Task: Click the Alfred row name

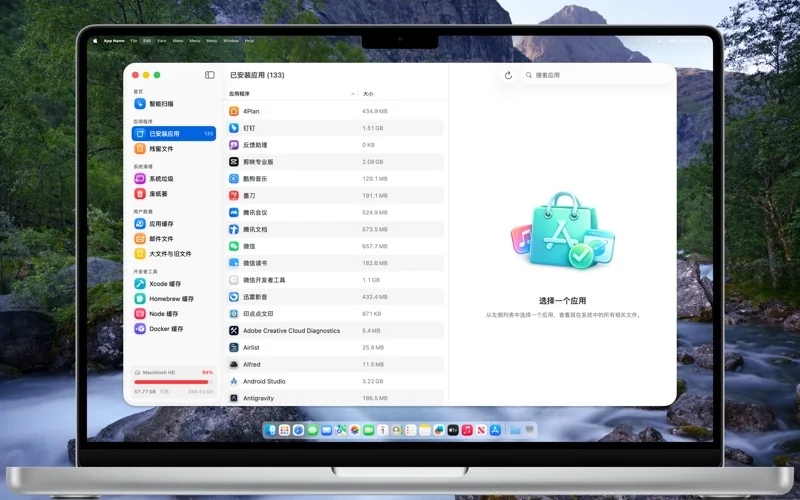Action: 252,364
